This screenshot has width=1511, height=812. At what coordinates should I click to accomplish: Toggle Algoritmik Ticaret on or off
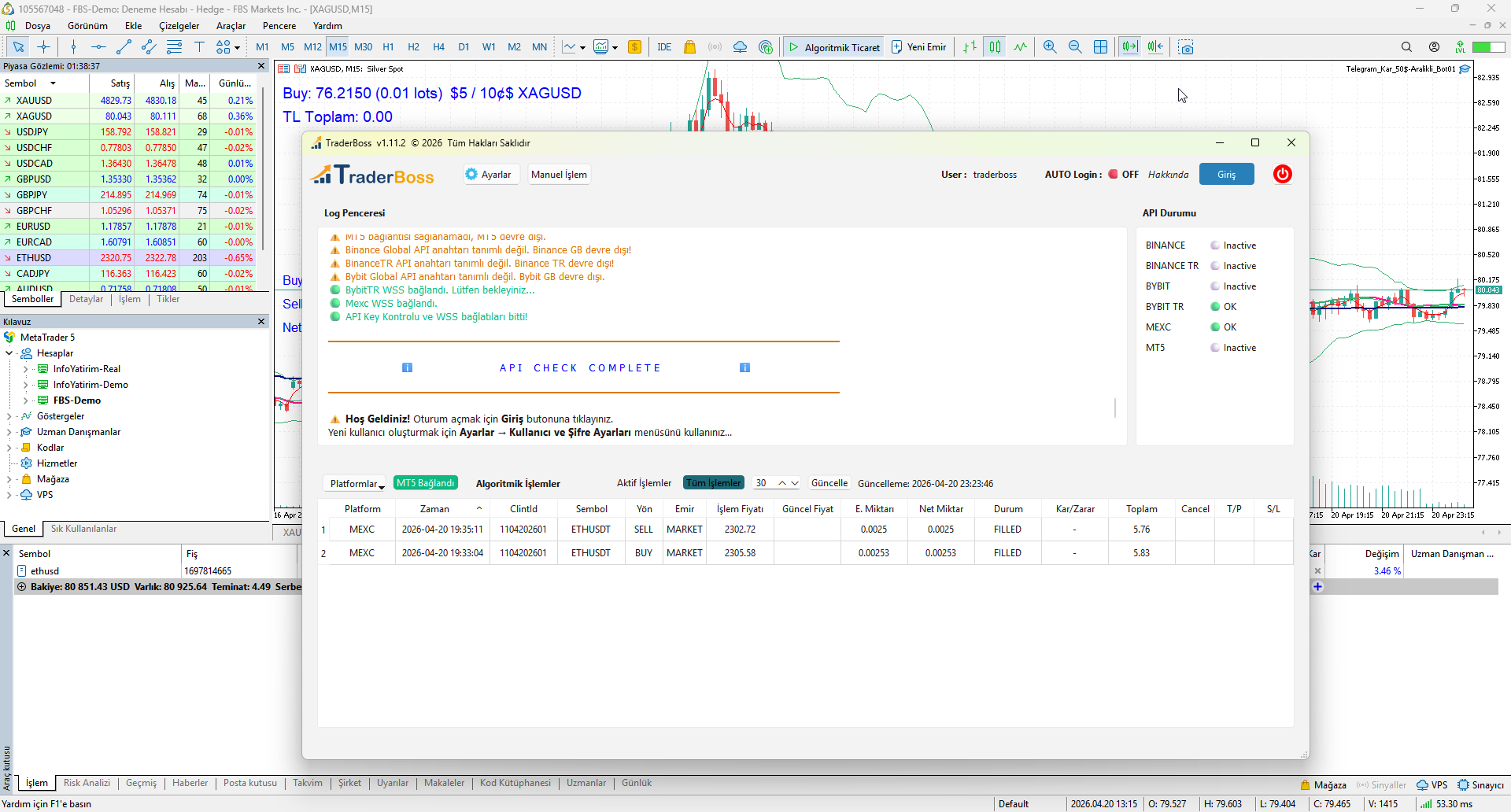click(x=834, y=47)
